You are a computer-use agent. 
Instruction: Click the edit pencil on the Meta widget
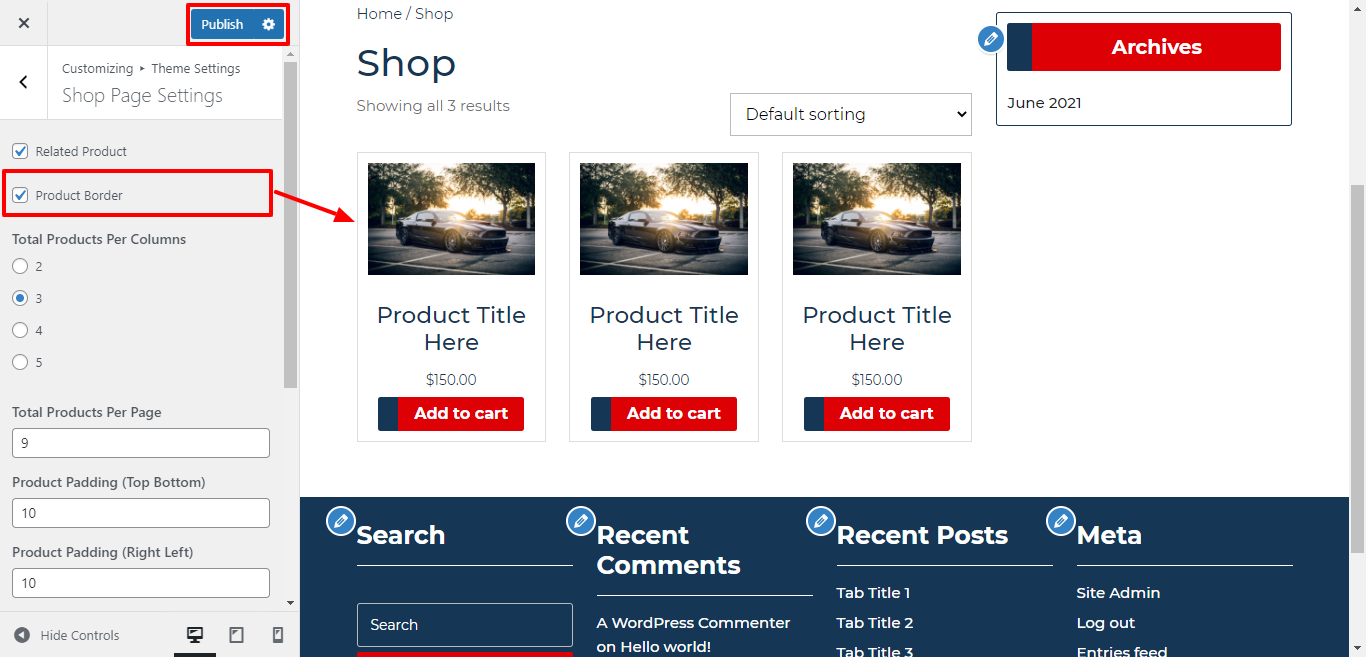pyautogui.click(x=1061, y=521)
